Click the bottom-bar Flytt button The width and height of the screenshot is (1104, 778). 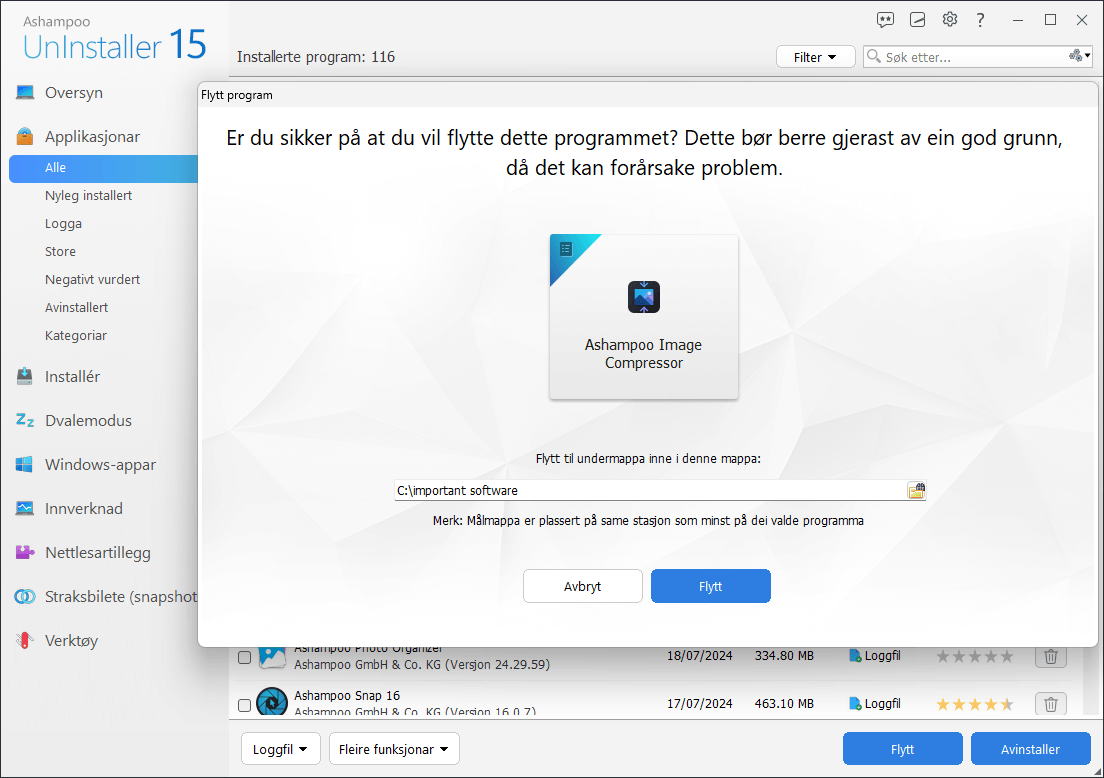coord(903,749)
